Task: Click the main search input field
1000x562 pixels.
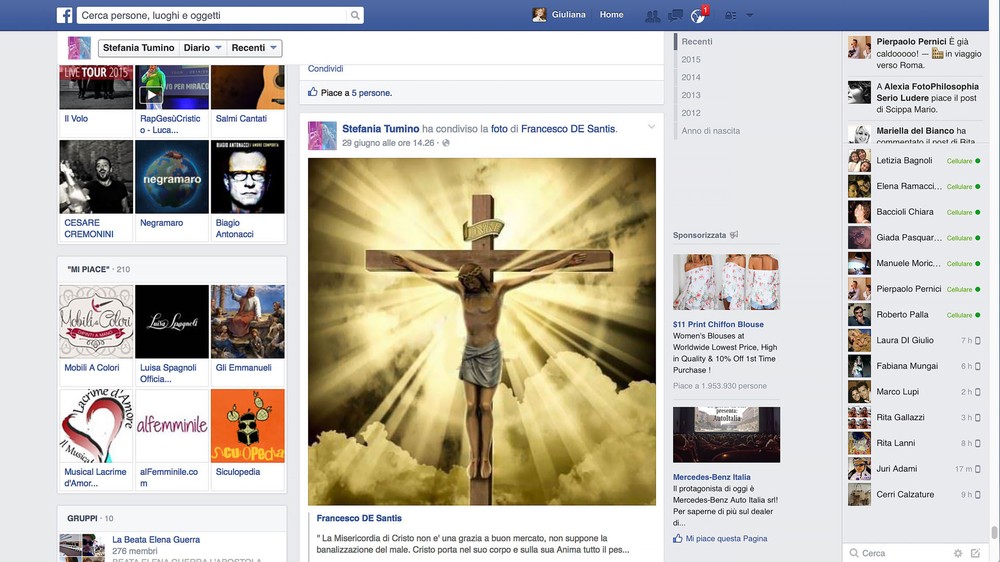Action: click(x=212, y=15)
